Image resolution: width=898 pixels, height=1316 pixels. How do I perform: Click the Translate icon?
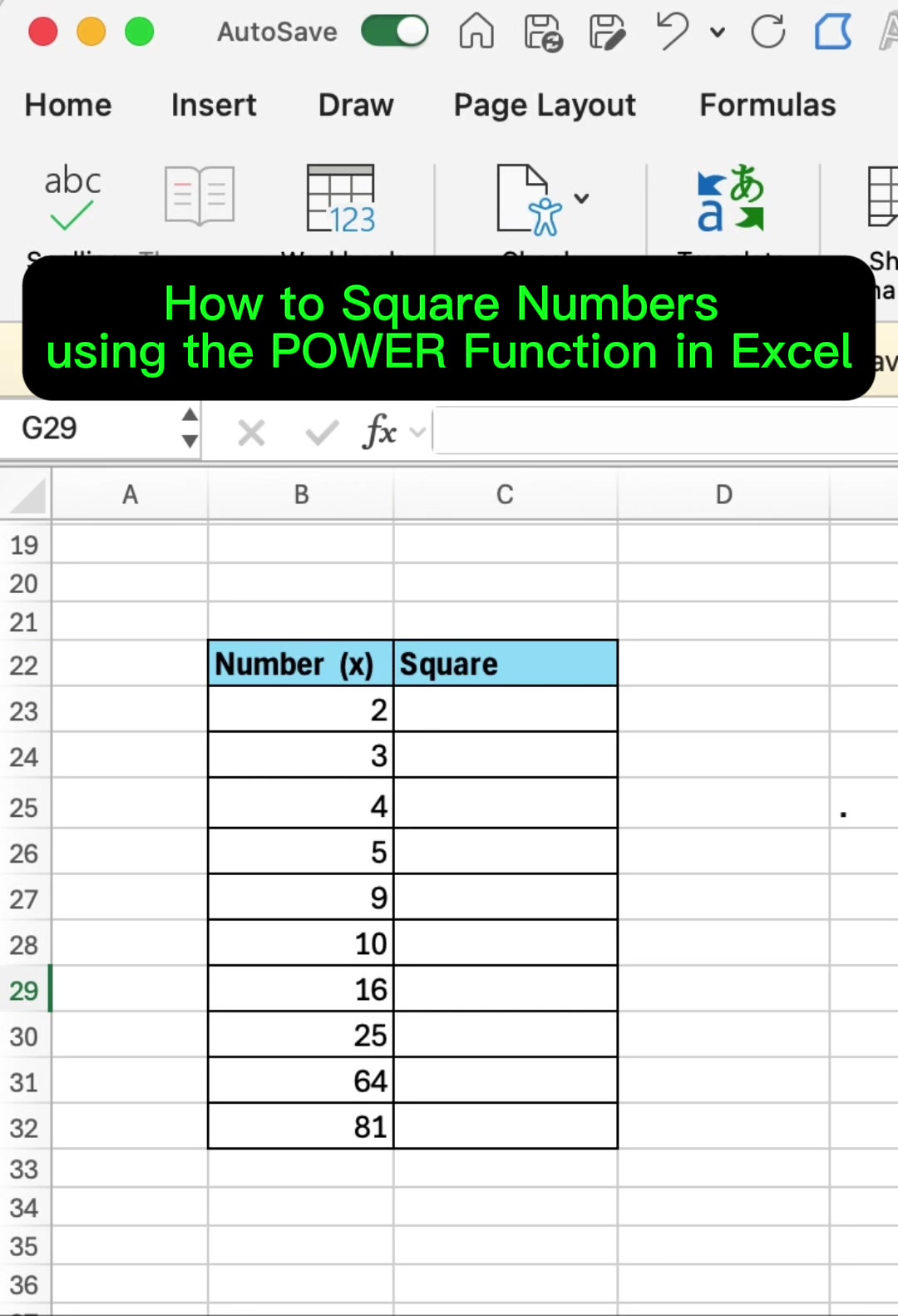(x=730, y=198)
